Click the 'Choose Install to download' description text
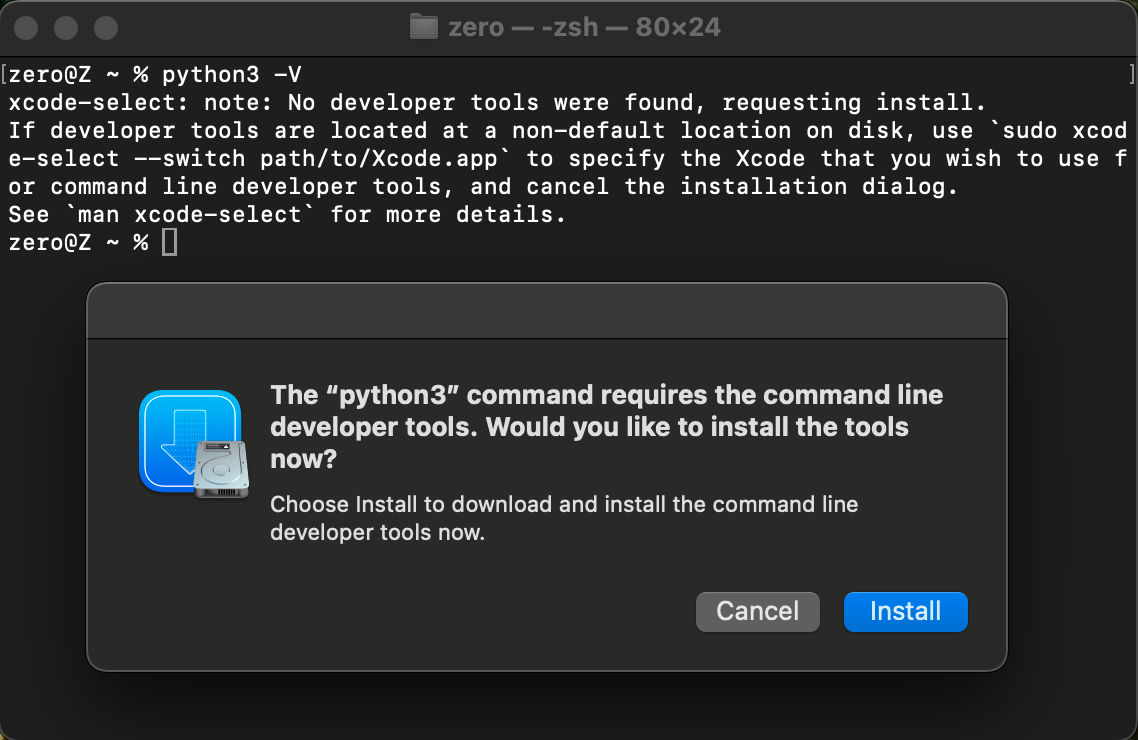The width and height of the screenshot is (1138, 740). (564, 518)
